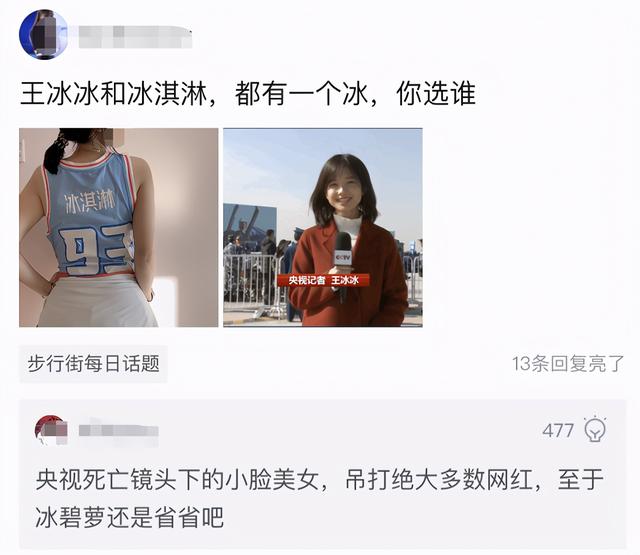
Task: Open the 步行街每日话题 topic tag
Action: (x=93, y=364)
